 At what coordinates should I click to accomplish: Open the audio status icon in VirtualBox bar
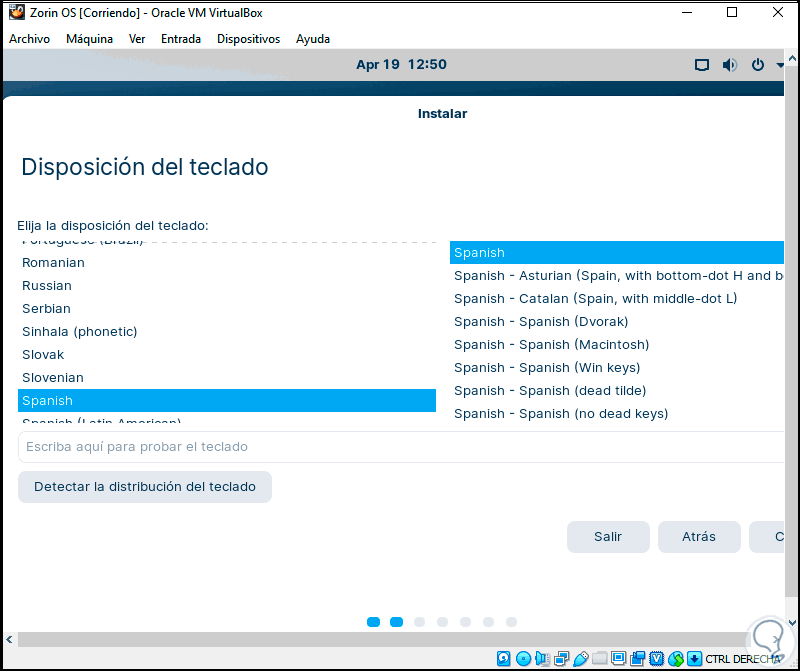[543, 659]
